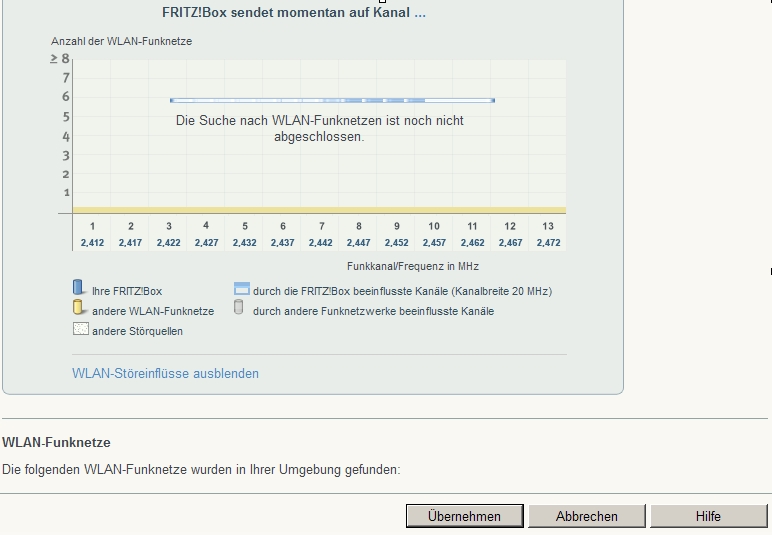This screenshot has width=772, height=535.
Task: Open Hilfe button
Action: (x=708, y=516)
